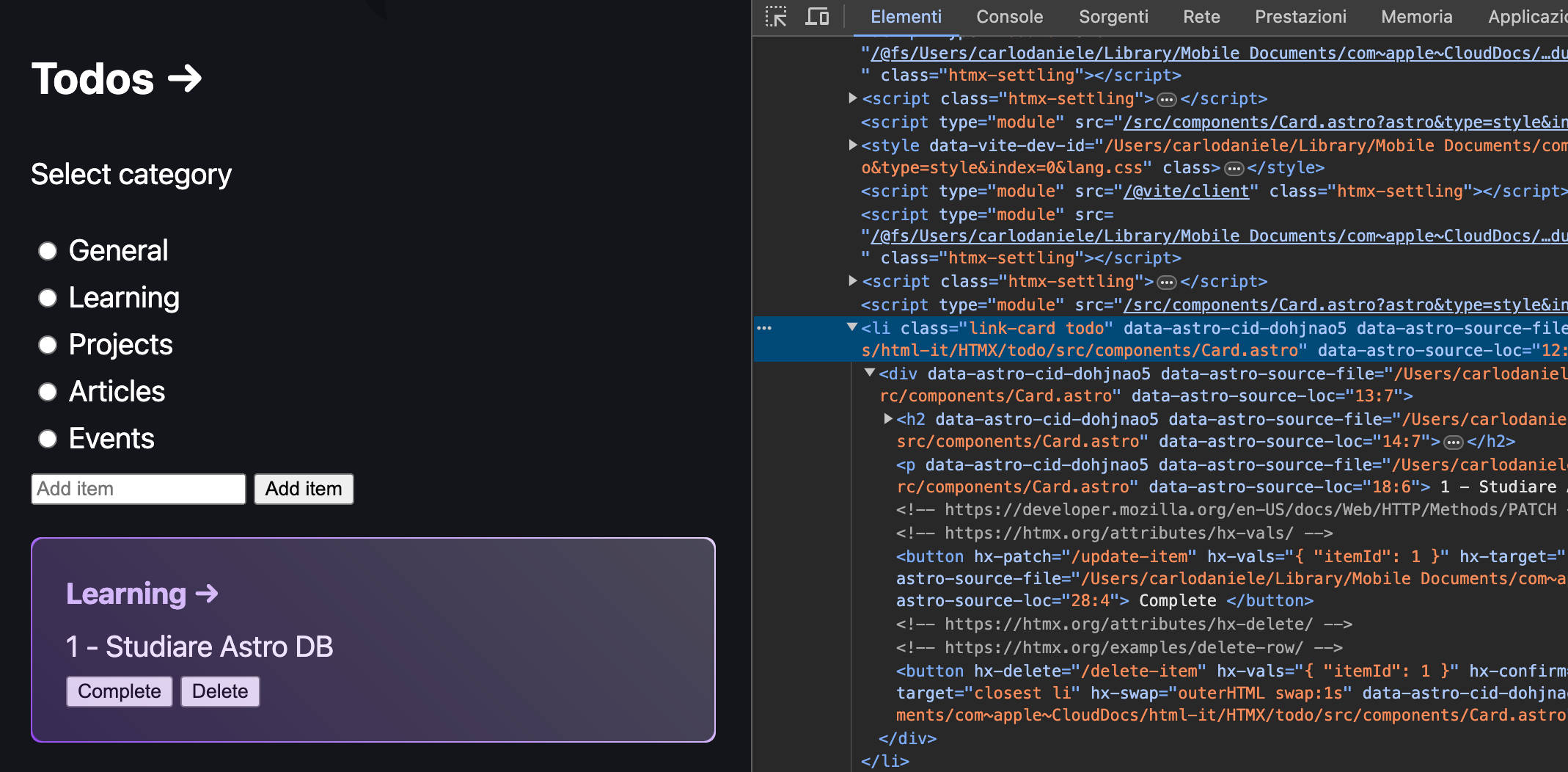1568x772 pixels.
Task: Select the Events category radio button
Action: point(48,439)
